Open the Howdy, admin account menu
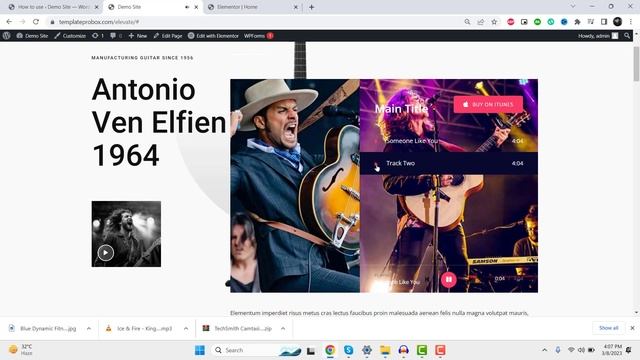This screenshot has height=360, width=640. [598, 36]
